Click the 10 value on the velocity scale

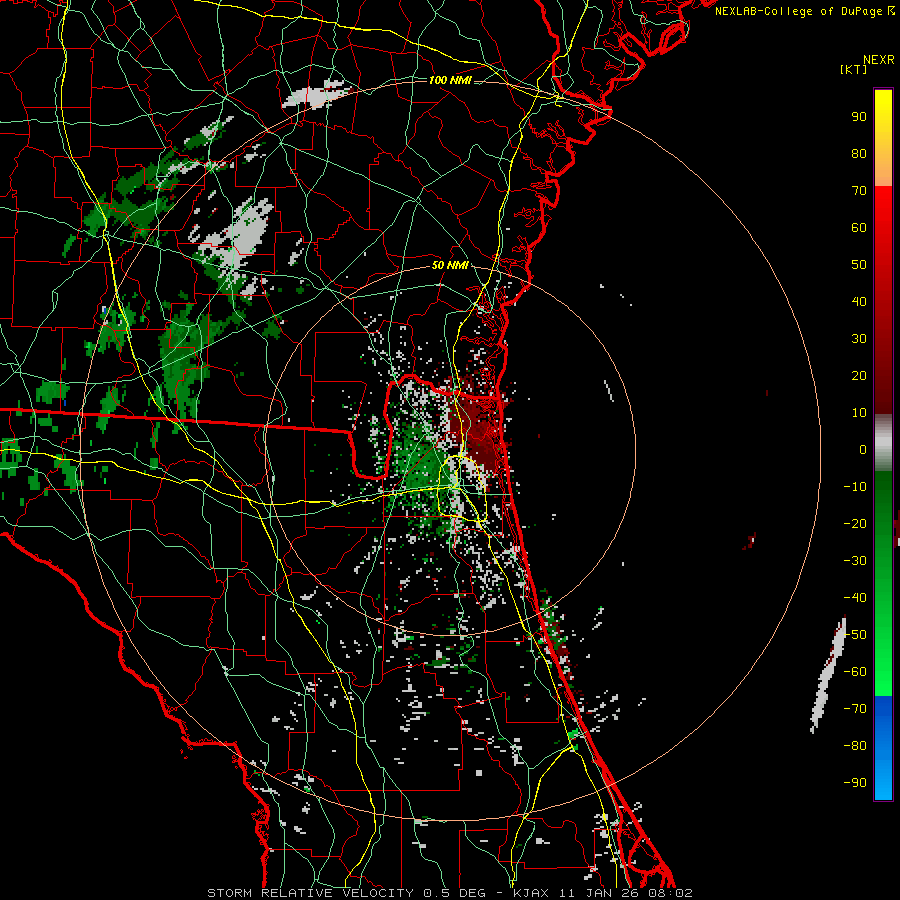(859, 413)
